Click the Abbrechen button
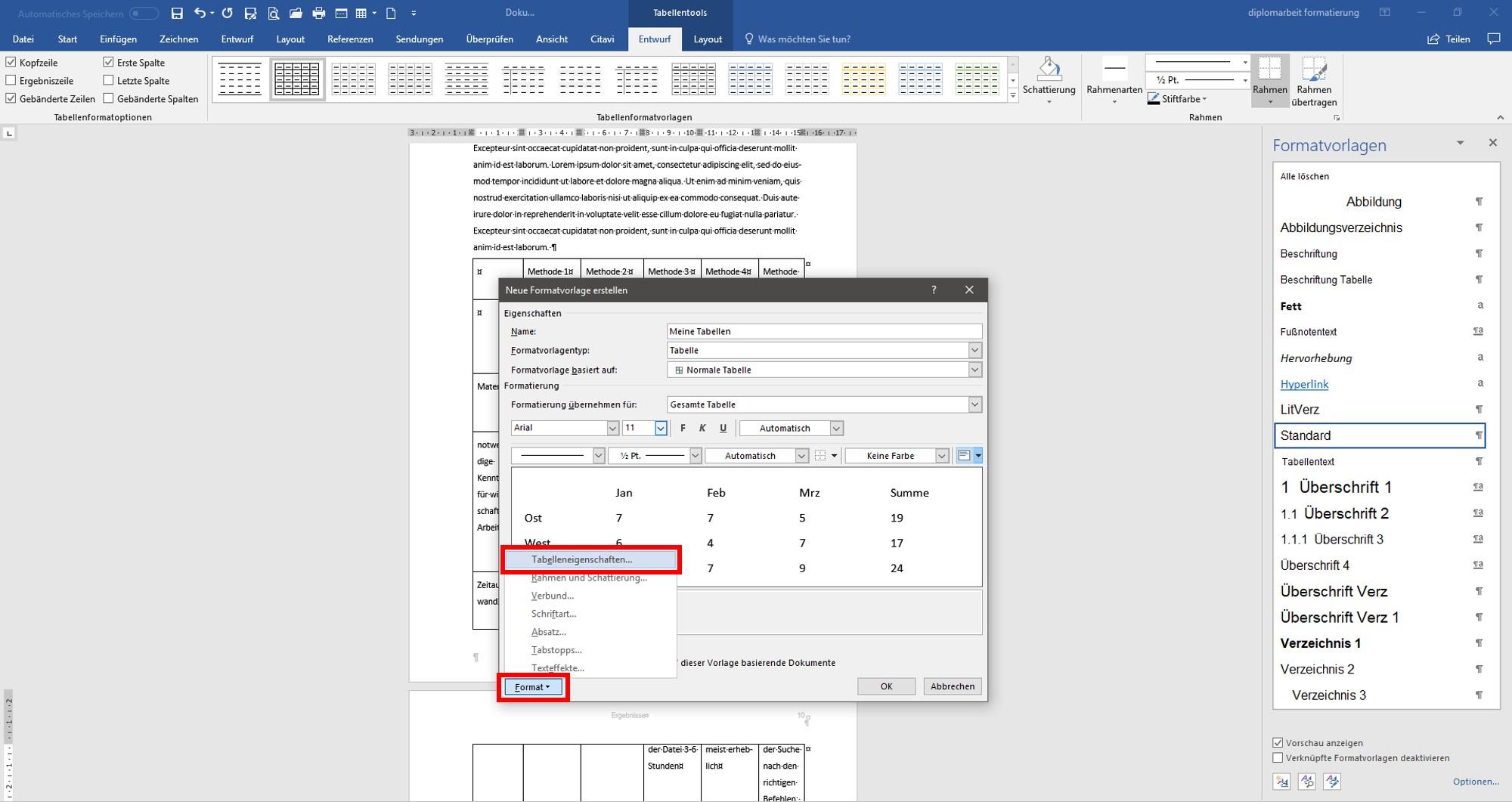The height and width of the screenshot is (802, 1512). [953, 686]
